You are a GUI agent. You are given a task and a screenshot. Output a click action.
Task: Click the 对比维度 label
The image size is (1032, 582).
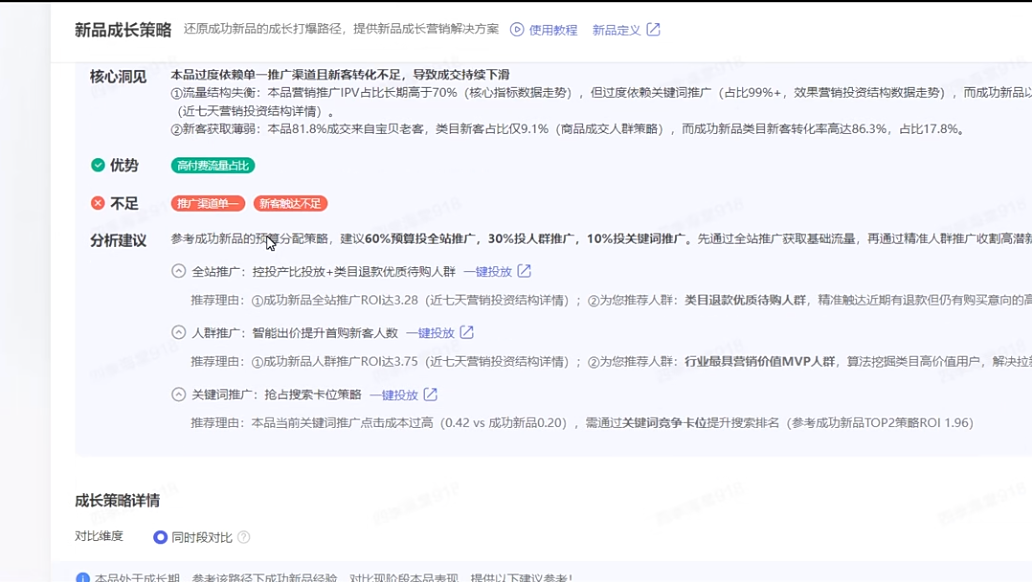pyautogui.click(x=99, y=536)
